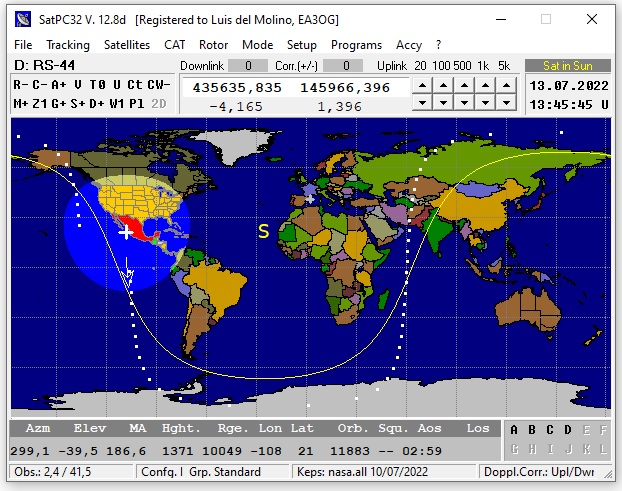Toggle the R- rotor control letter

tap(20, 85)
